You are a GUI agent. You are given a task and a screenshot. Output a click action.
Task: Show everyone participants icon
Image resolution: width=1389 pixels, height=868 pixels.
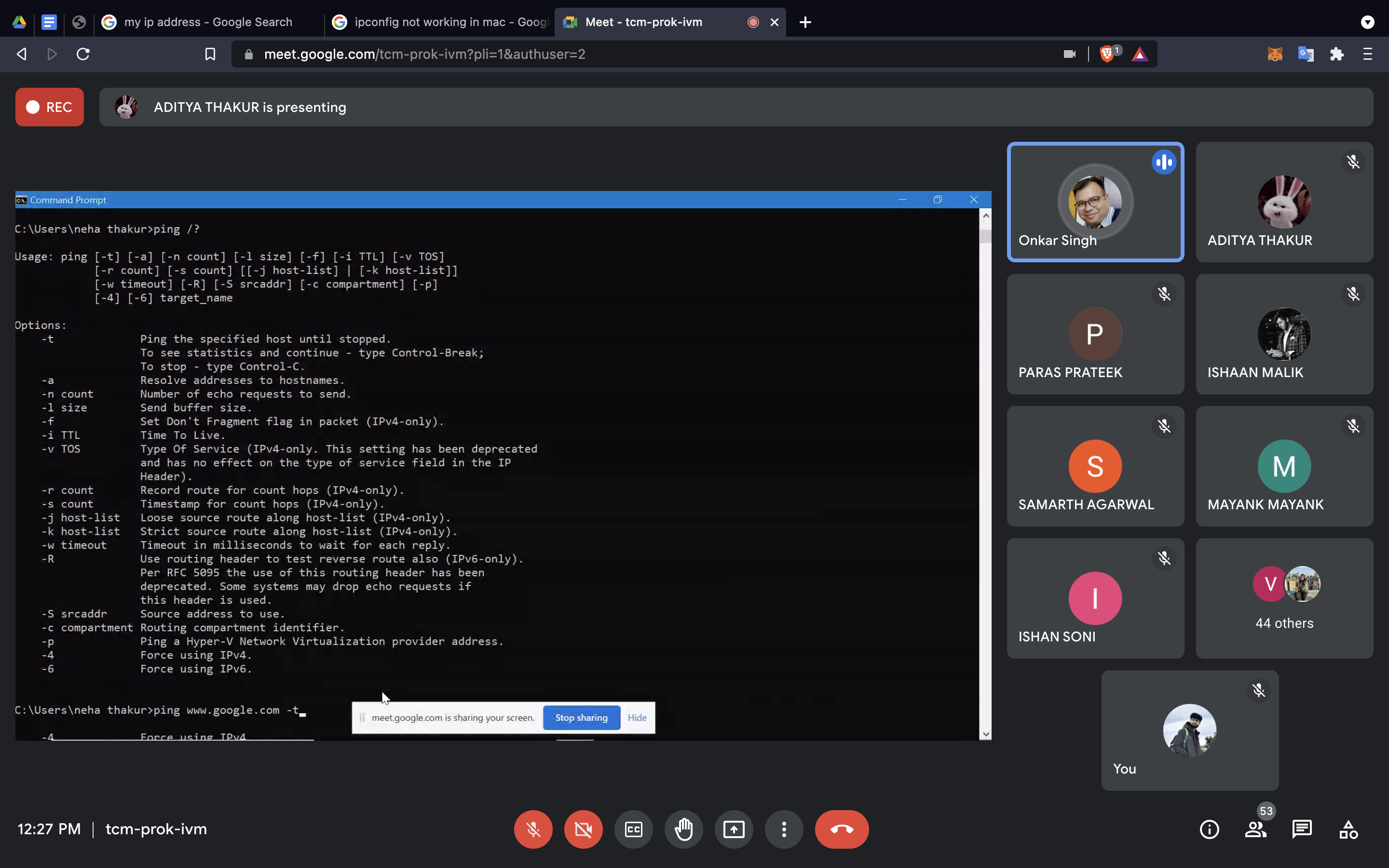1255,829
